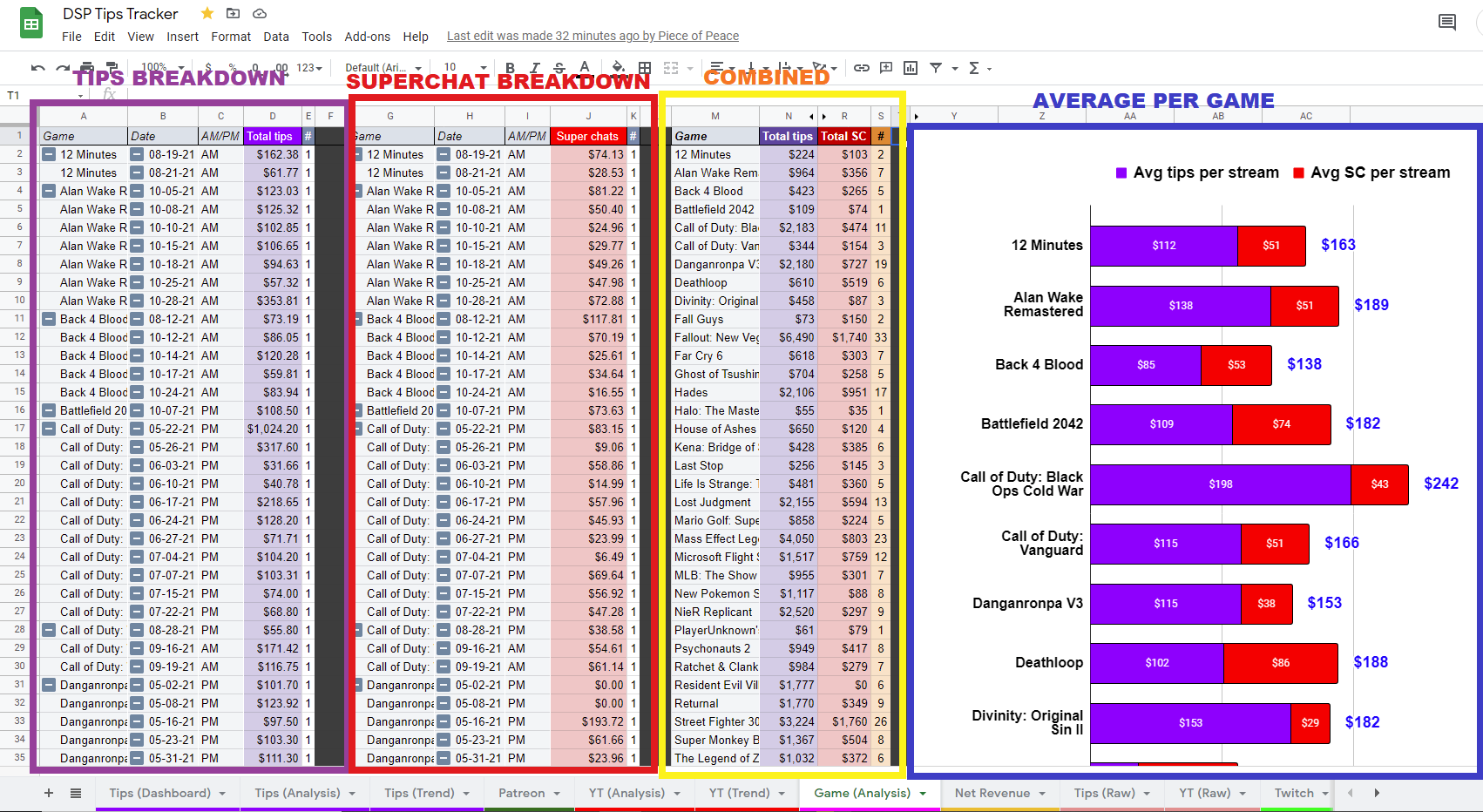
Task: Open the filter views dropdown arrow
Action: [955, 68]
